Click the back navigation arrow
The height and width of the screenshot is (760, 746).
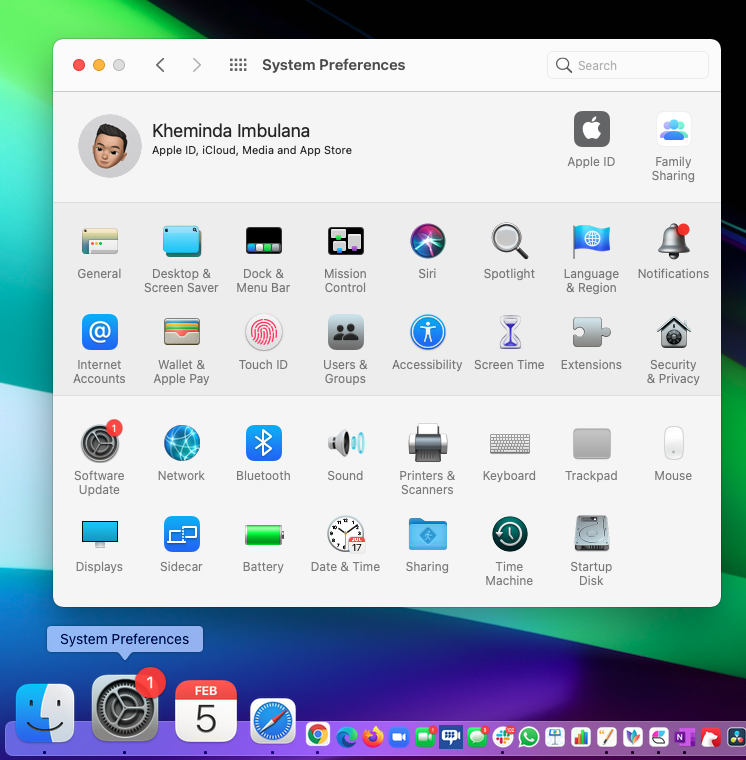point(160,65)
